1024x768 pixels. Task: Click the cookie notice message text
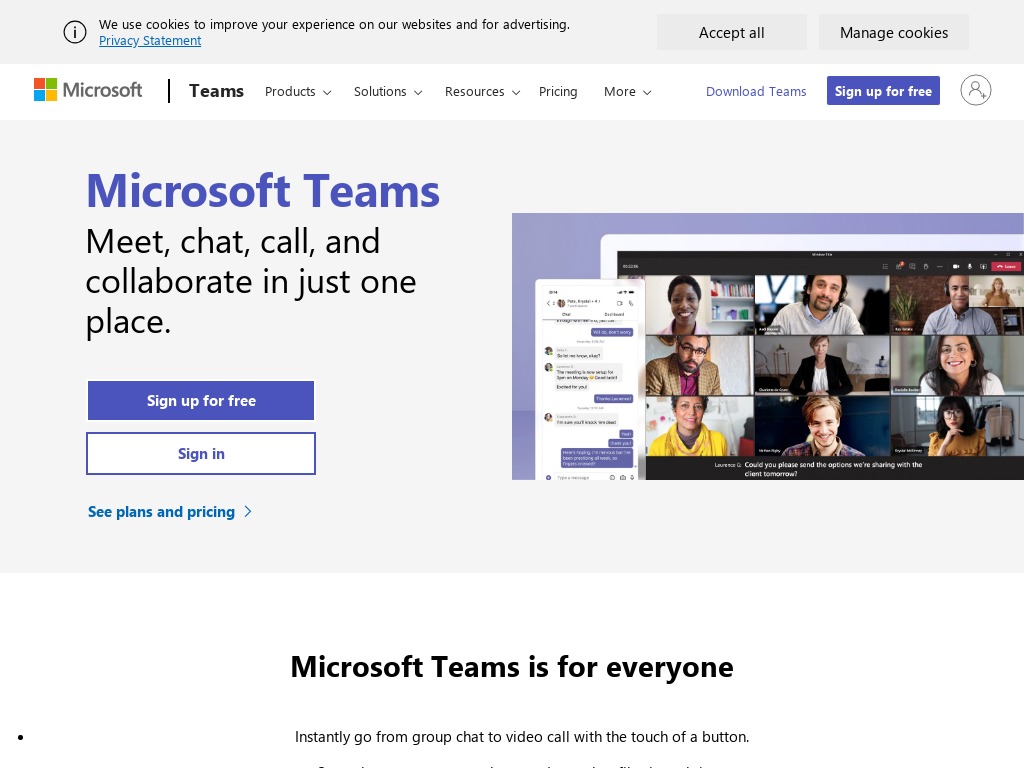coord(334,24)
